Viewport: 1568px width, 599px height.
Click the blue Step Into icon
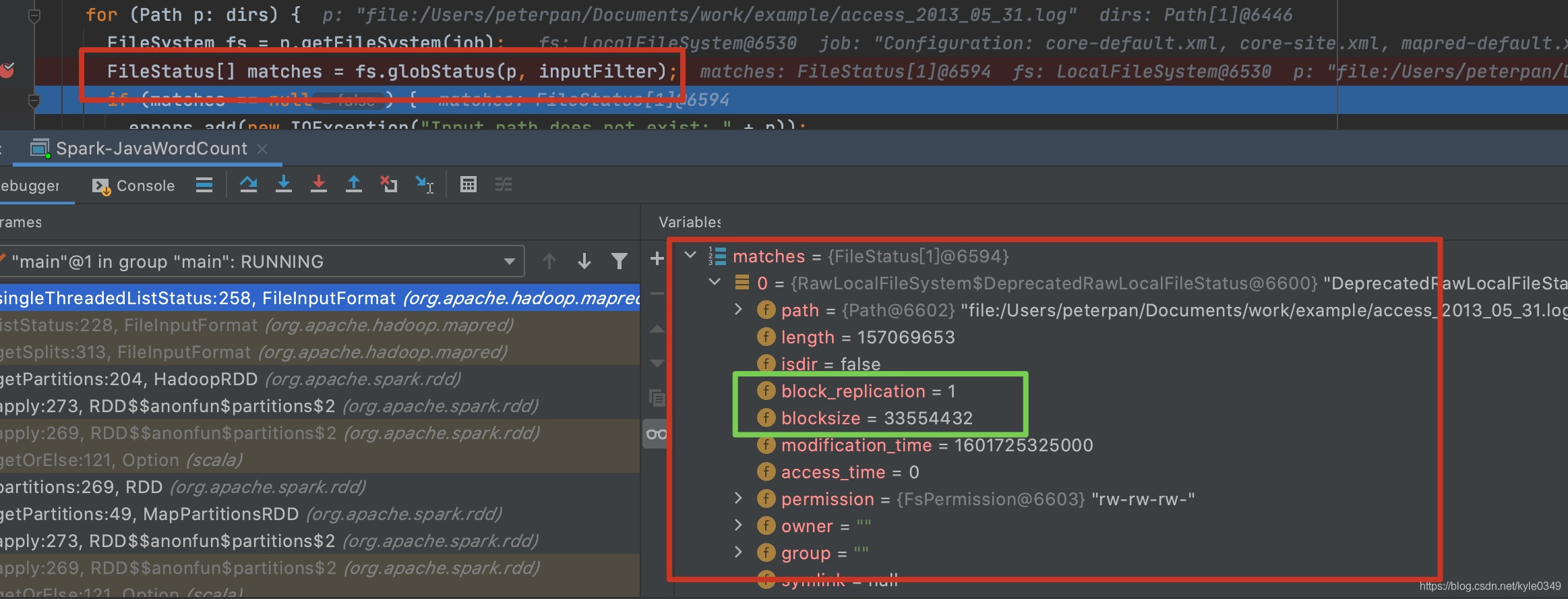click(x=284, y=184)
